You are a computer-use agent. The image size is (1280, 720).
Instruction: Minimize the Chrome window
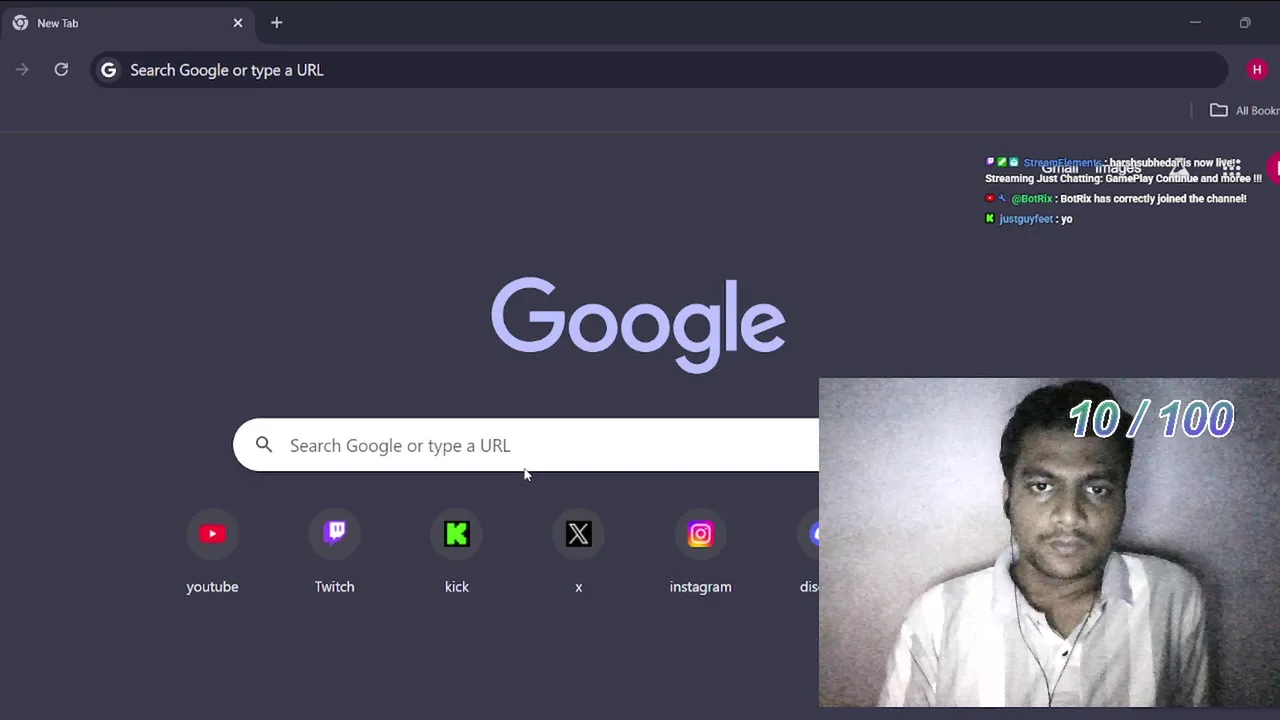click(1195, 22)
